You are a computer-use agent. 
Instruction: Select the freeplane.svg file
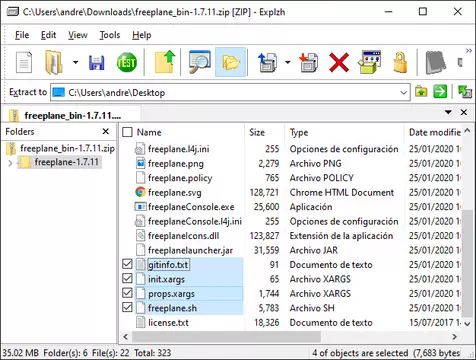coord(175,193)
